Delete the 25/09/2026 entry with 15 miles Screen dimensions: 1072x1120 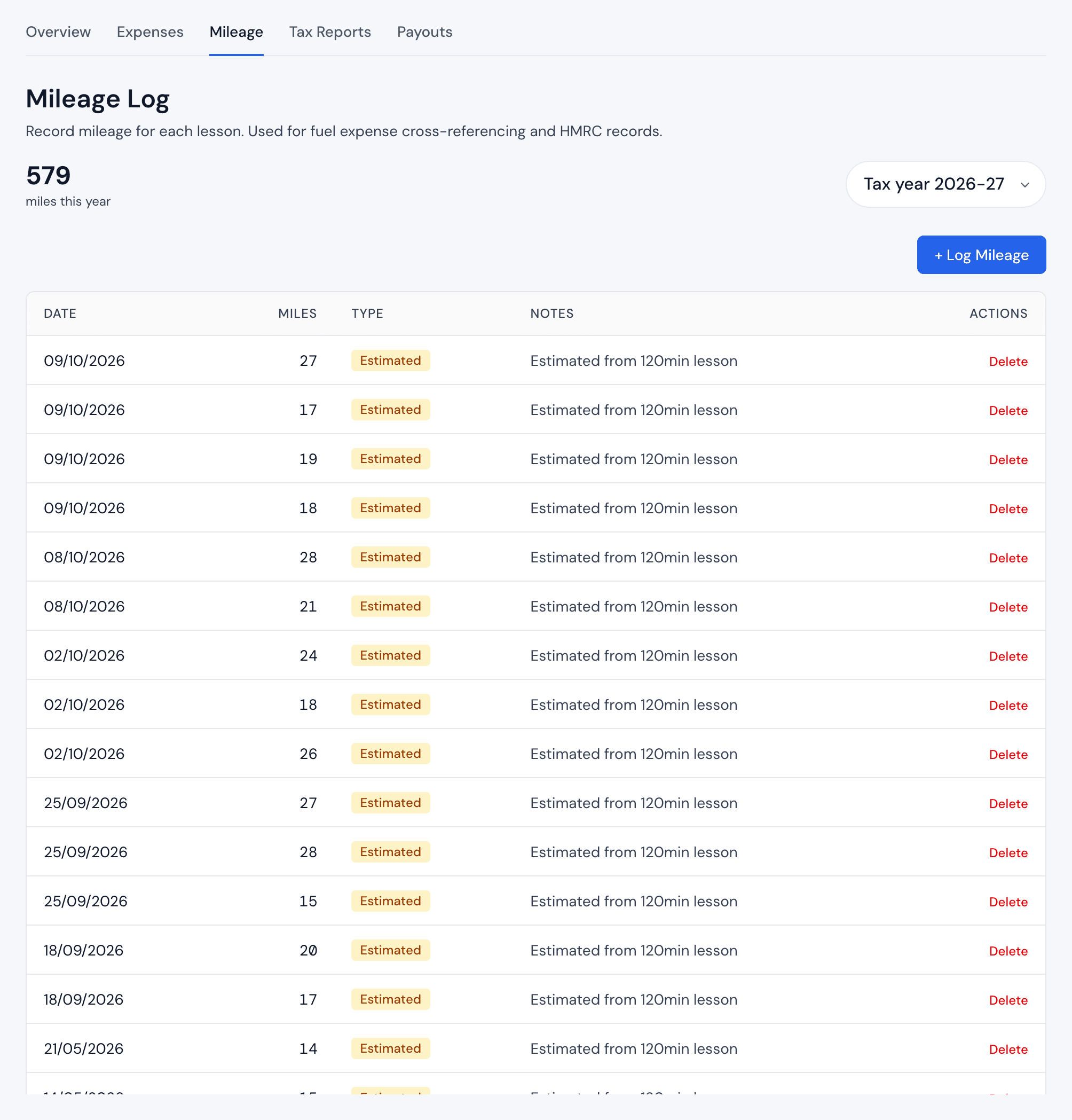coord(1008,902)
